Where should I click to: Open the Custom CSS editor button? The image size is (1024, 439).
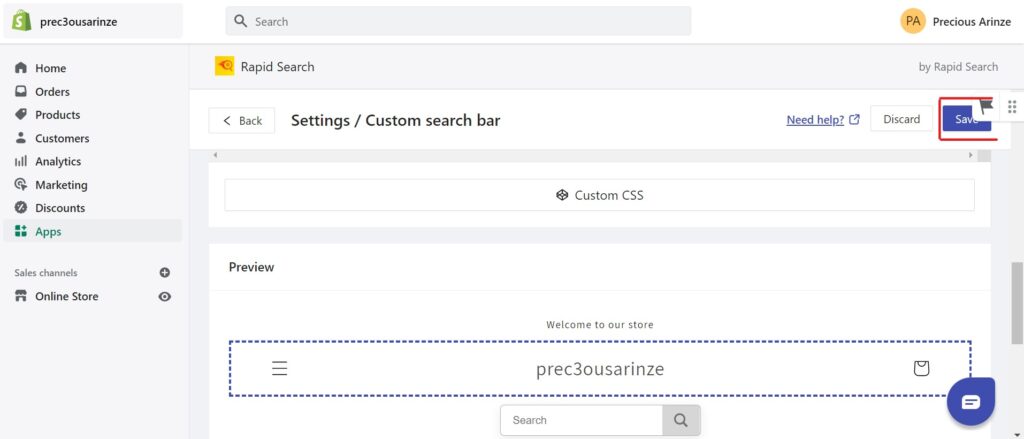[600, 195]
